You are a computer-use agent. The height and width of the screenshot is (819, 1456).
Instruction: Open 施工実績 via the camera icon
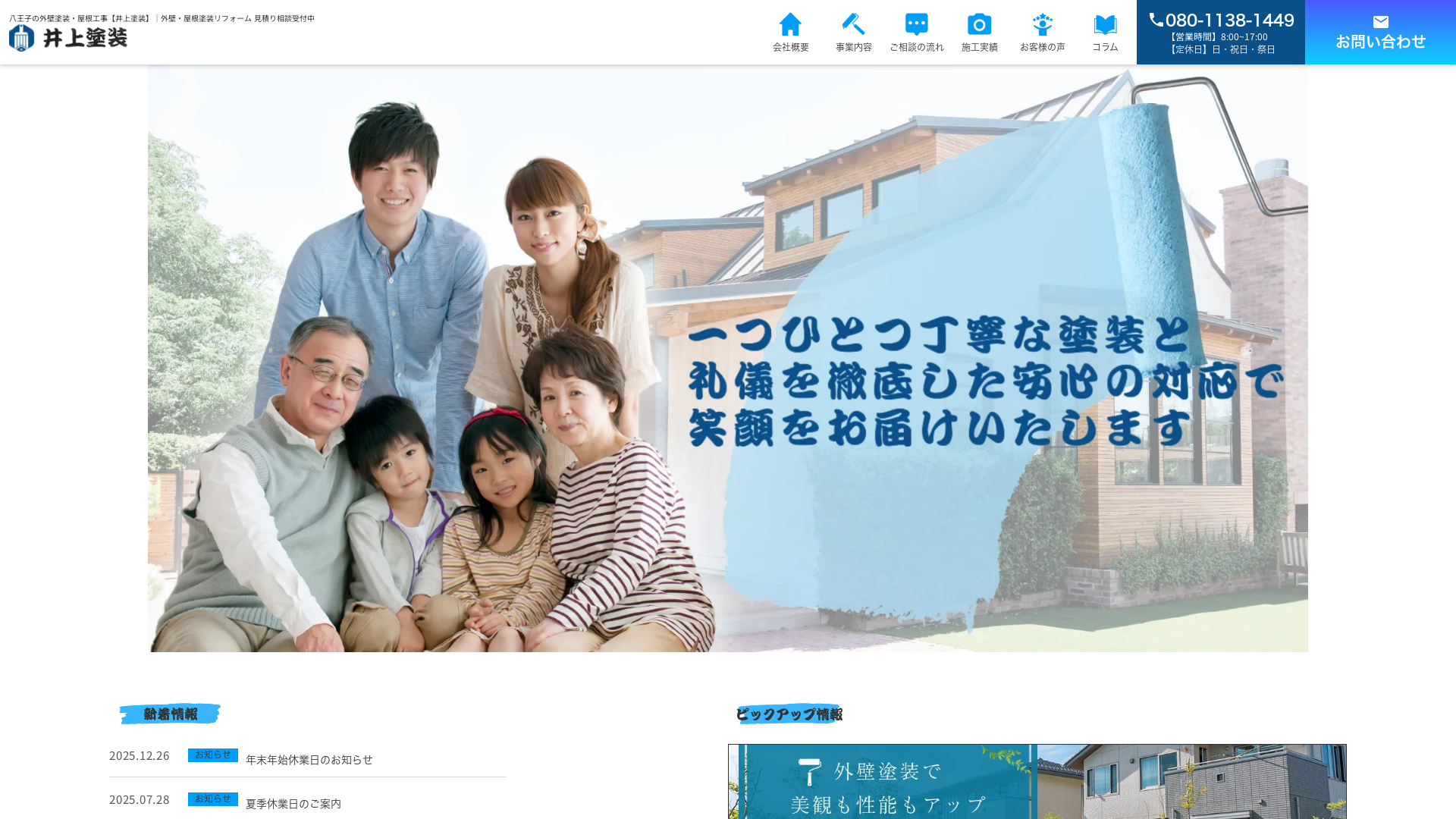979,23
